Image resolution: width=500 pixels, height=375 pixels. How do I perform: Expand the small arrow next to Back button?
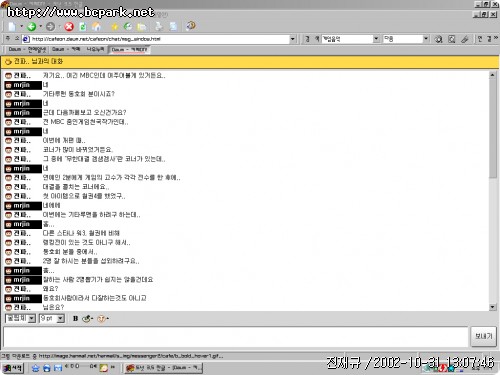pos(41,26)
